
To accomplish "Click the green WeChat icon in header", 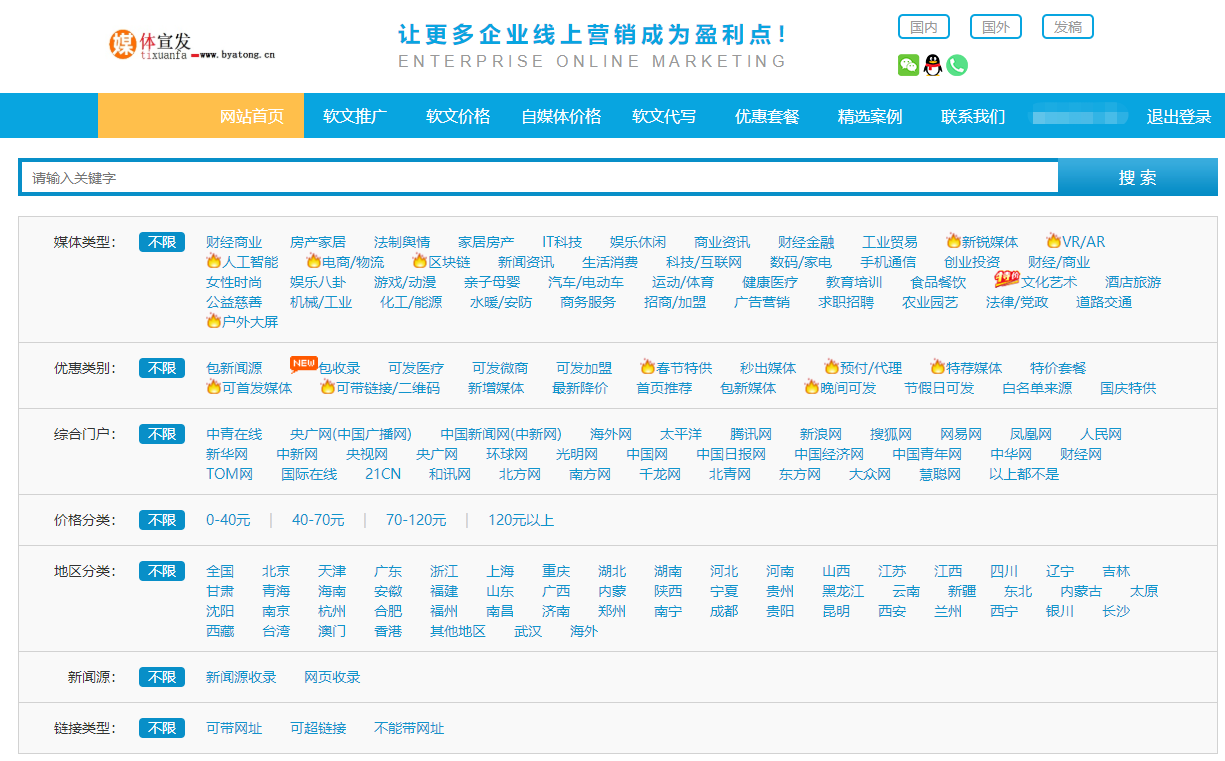I will [x=908, y=65].
